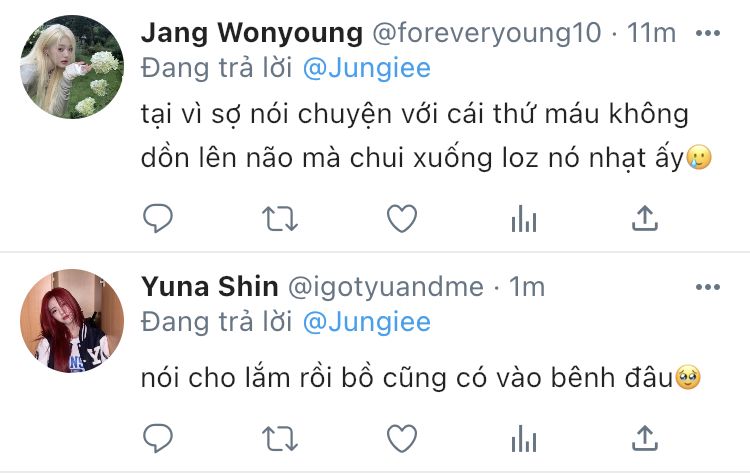Open the @foreveryoung10 handle
This screenshot has width=750, height=473.
point(486,33)
